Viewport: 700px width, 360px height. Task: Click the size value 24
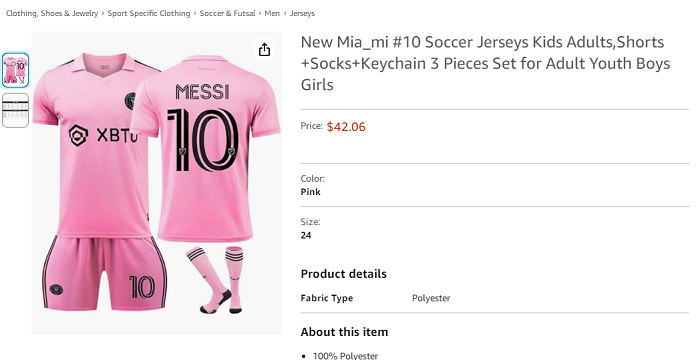point(306,235)
